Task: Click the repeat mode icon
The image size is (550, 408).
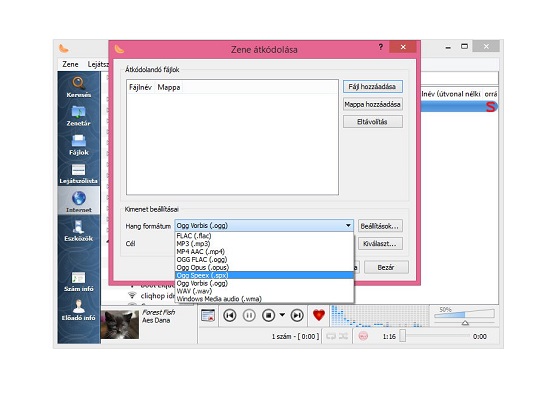Action: [331, 336]
